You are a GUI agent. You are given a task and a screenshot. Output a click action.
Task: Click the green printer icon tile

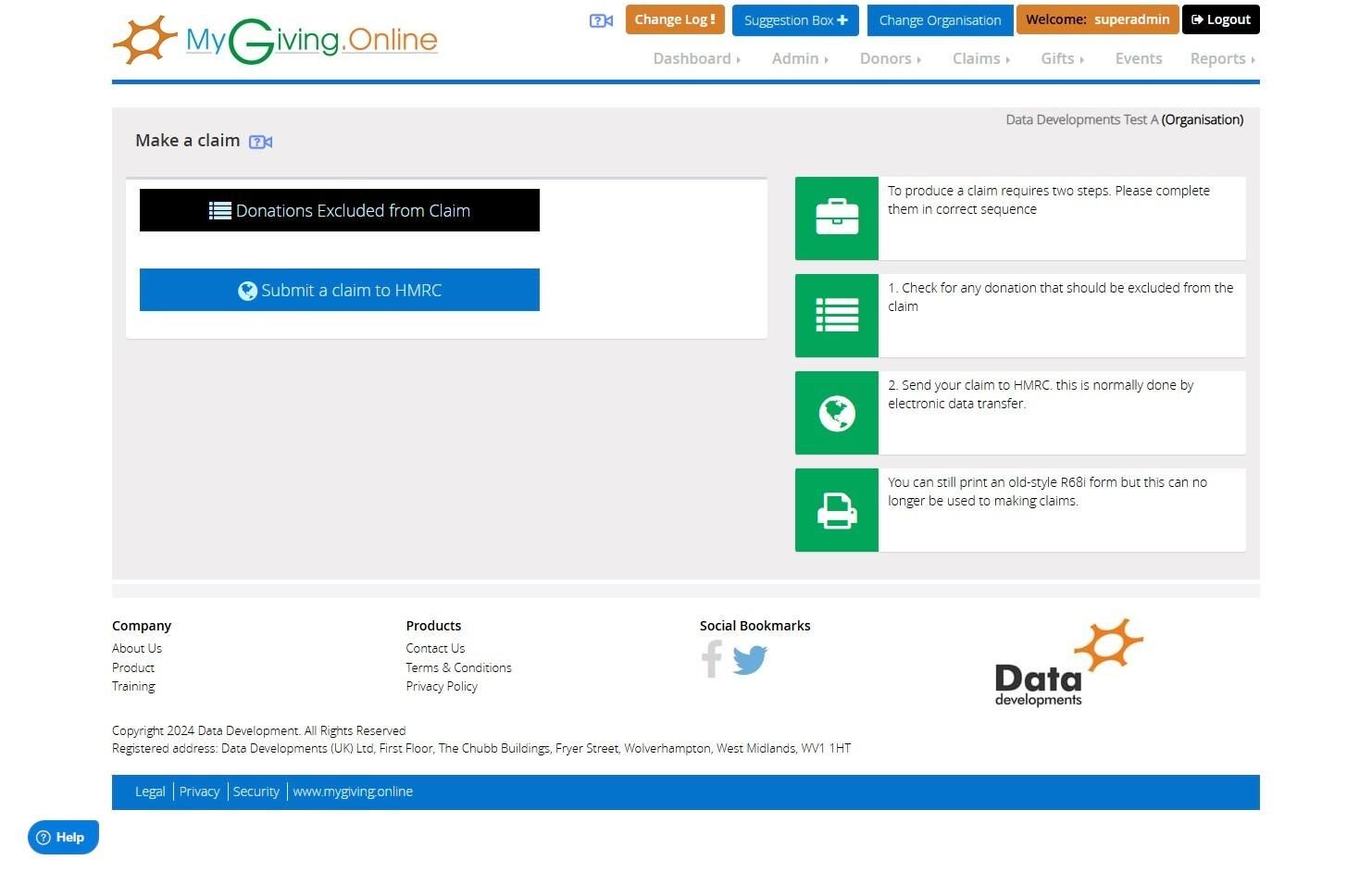tap(837, 510)
